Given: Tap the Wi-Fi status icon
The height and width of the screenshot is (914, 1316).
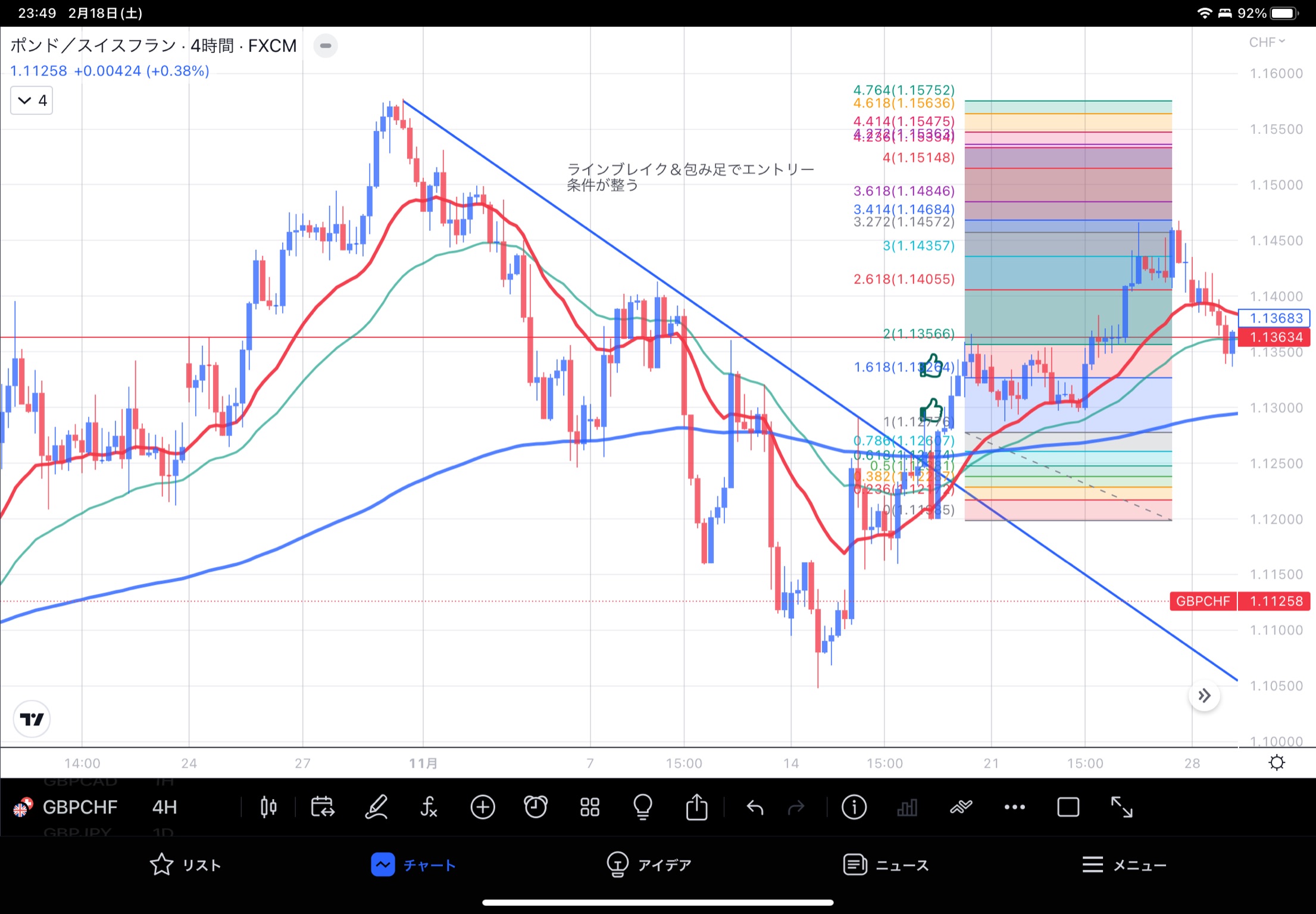Looking at the screenshot, I should point(1204,13).
